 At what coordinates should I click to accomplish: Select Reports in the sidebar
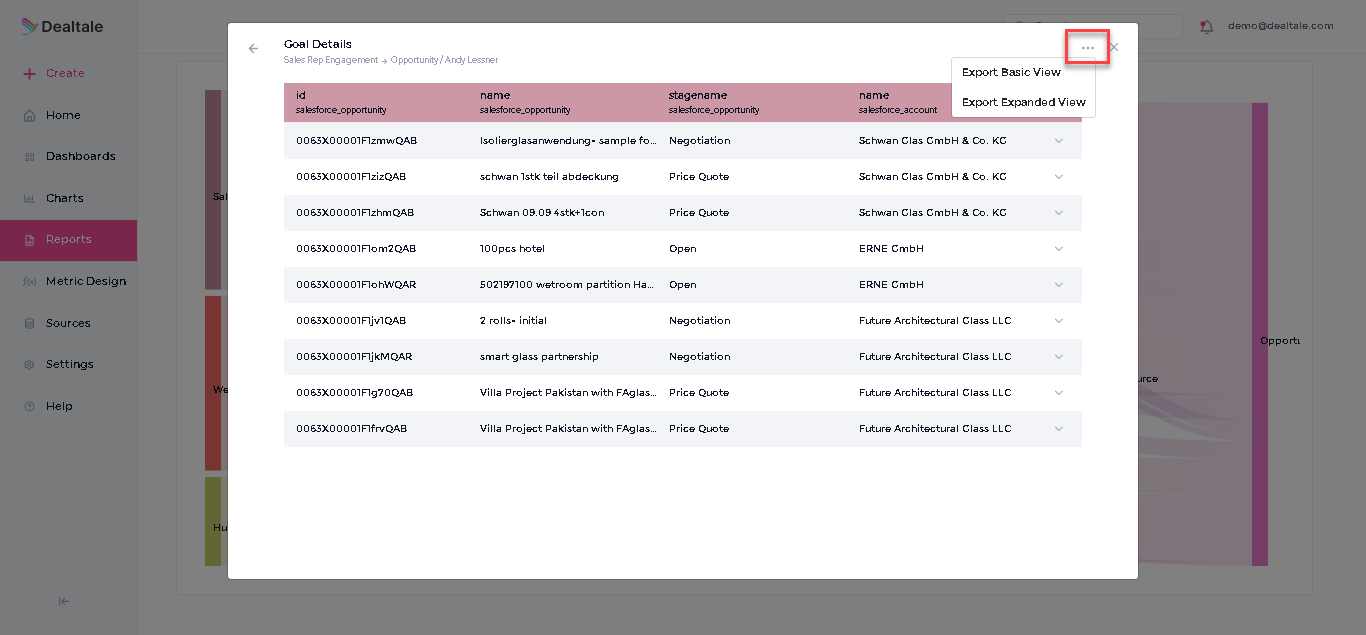click(x=68, y=240)
